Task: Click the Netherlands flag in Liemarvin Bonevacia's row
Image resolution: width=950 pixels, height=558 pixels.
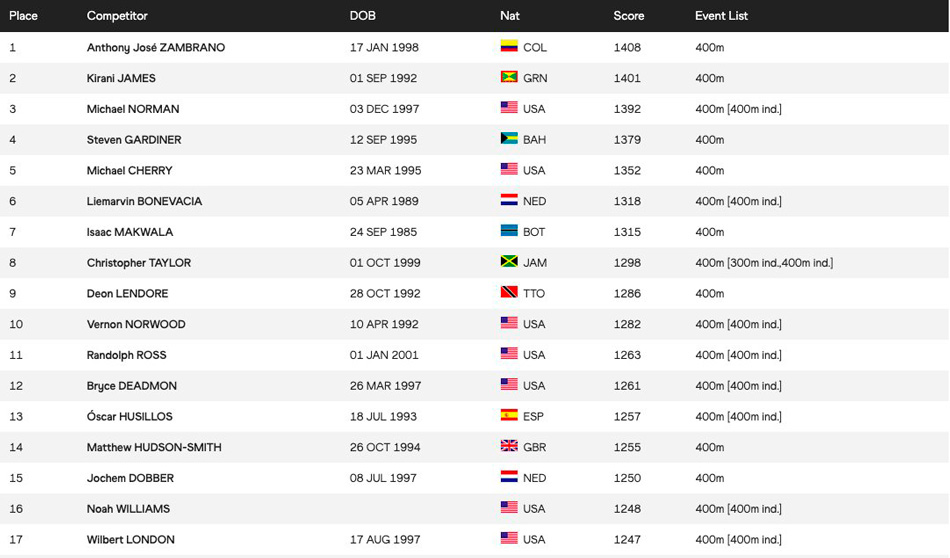Action: click(x=509, y=201)
